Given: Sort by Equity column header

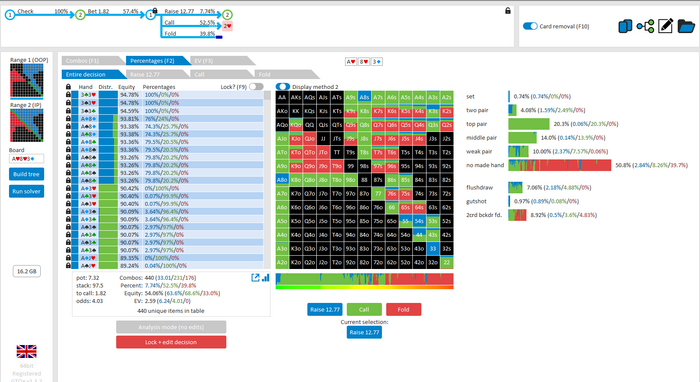Looking at the screenshot, I should (x=126, y=87).
